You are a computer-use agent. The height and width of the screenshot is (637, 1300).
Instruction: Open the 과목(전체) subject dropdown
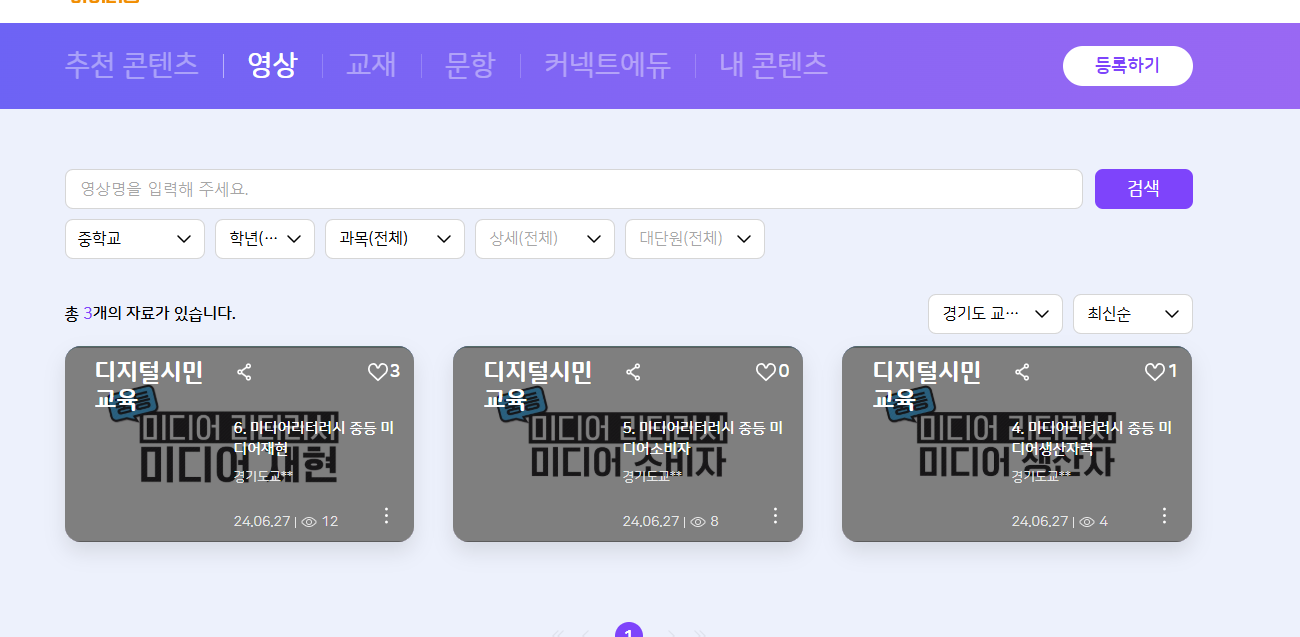(395, 239)
